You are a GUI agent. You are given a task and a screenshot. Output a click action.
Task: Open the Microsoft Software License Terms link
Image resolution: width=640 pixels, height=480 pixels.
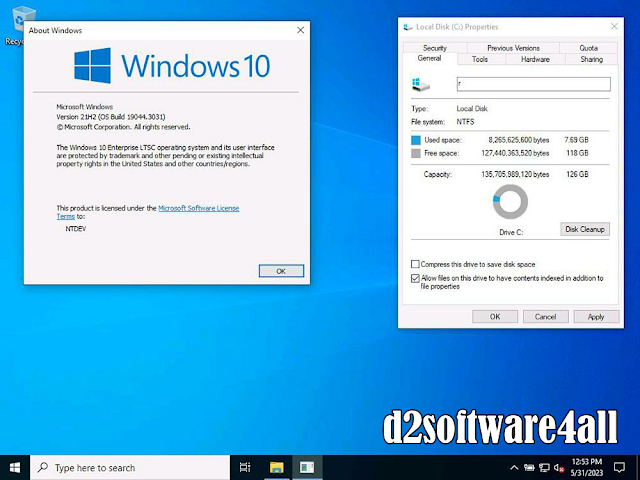[x=198, y=208]
